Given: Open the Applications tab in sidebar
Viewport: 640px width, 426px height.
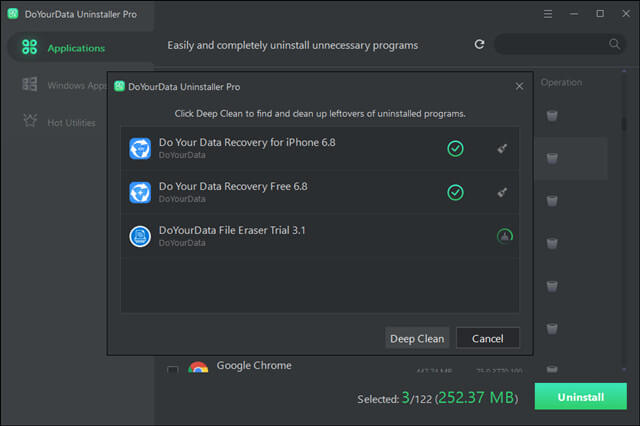Looking at the screenshot, I should [x=76, y=48].
